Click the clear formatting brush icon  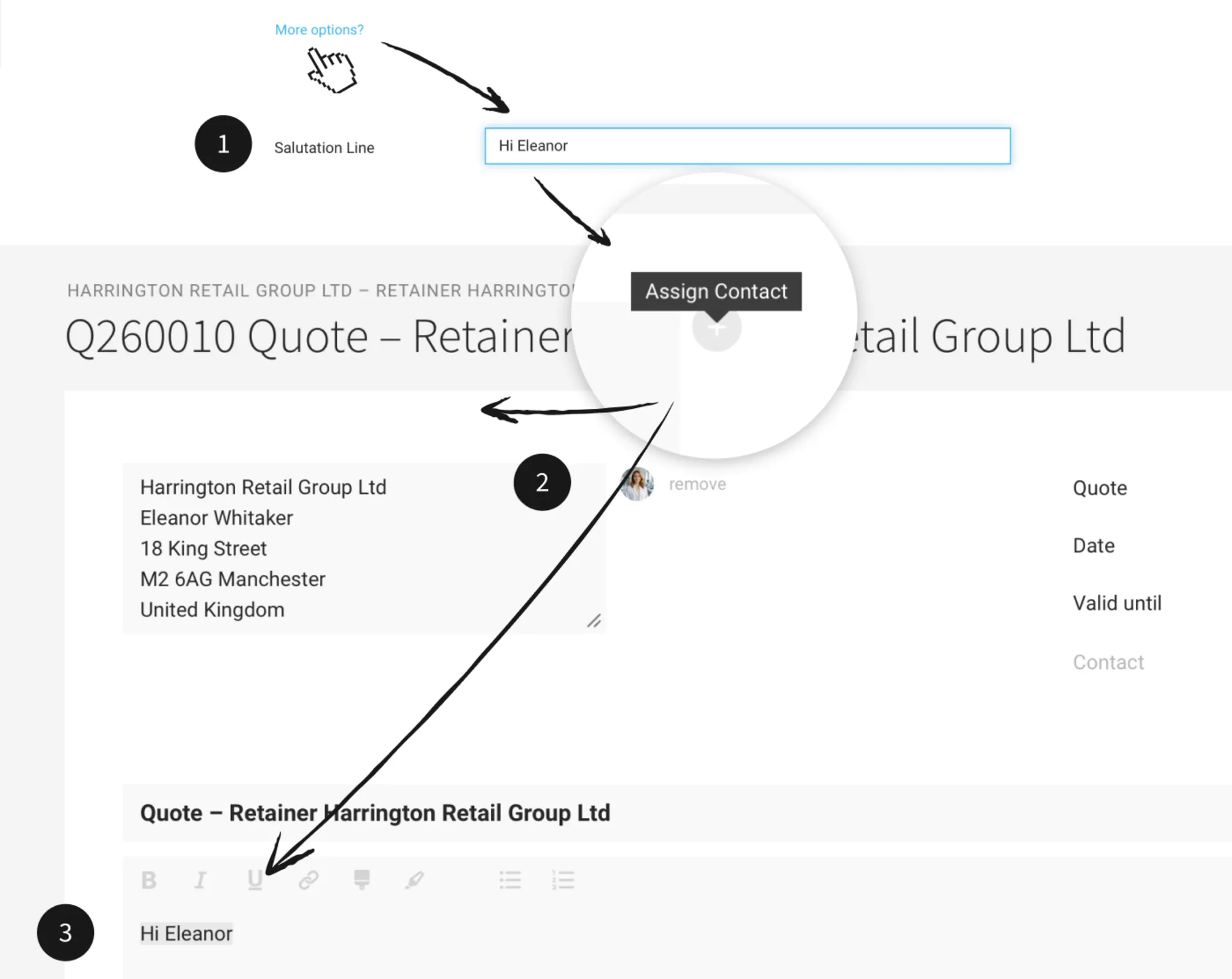(x=414, y=880)
